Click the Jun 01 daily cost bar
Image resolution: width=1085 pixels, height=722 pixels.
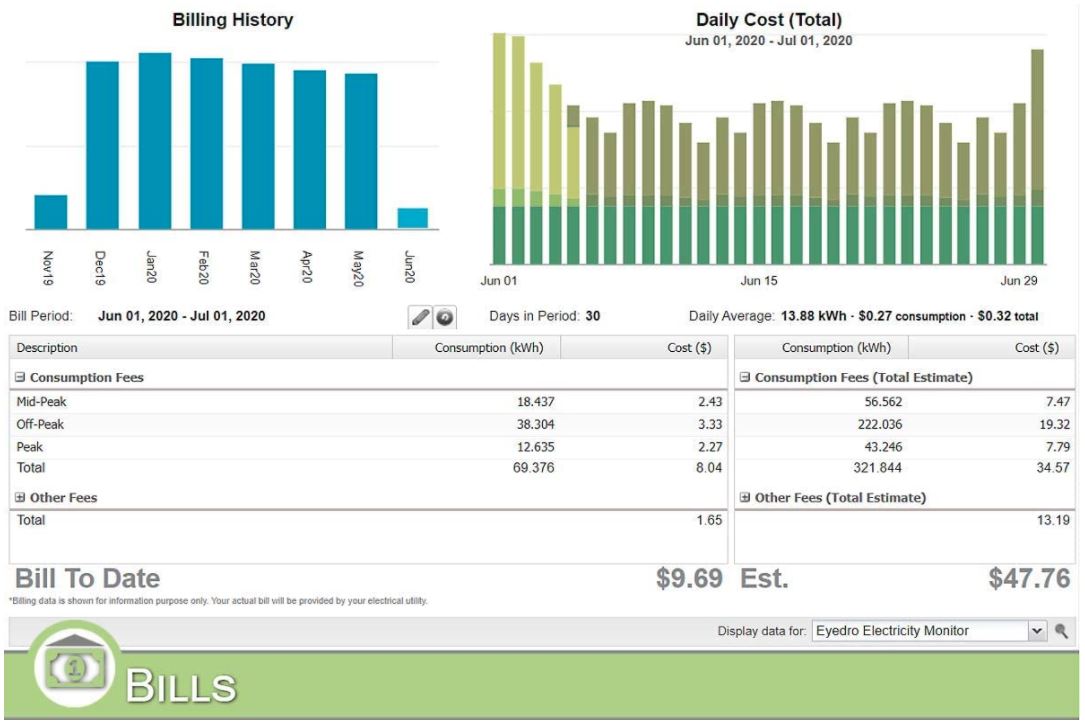[x=499, y=150]
